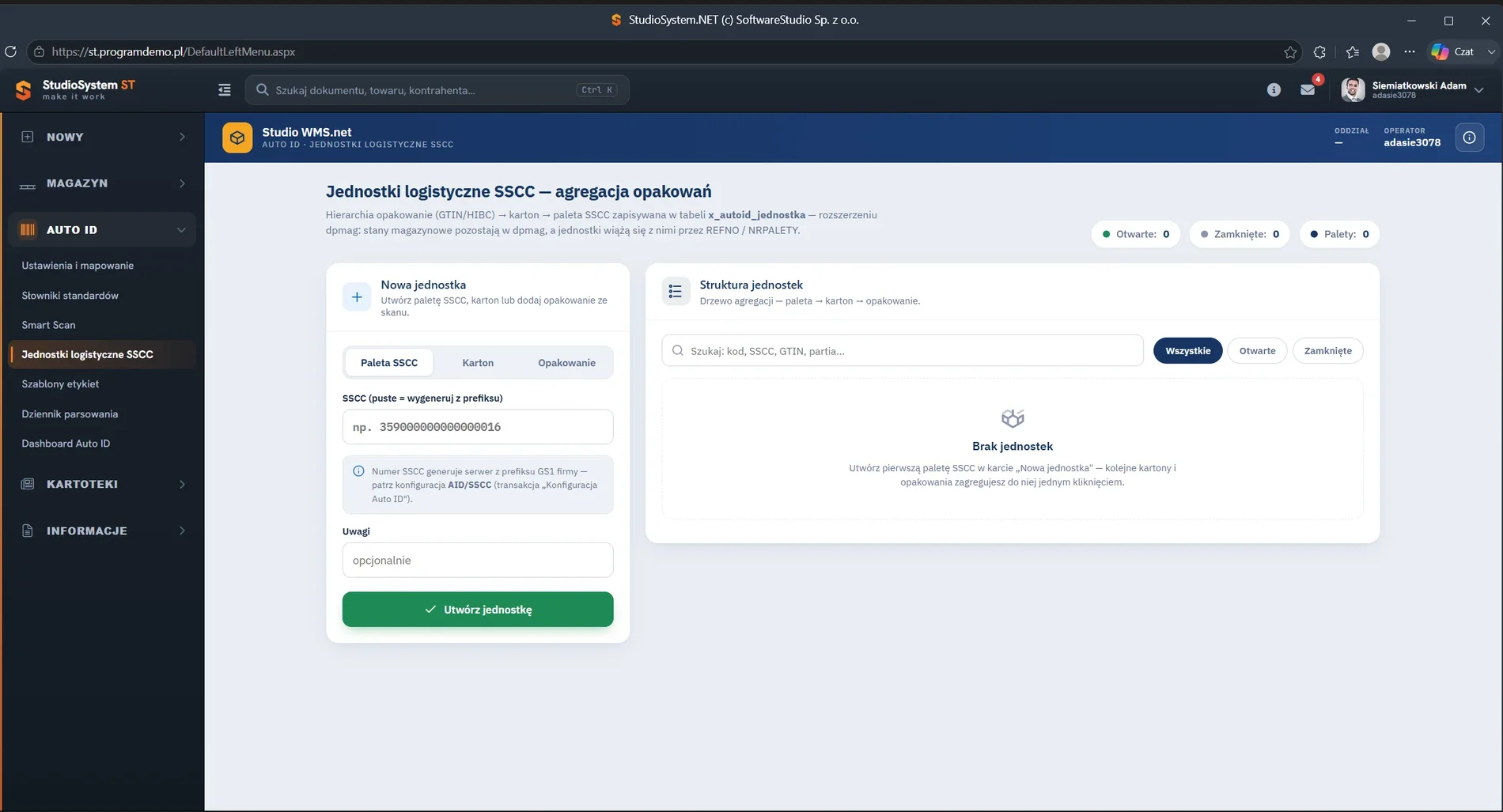The image size is (1503, 812).
Task: Filter by Zamknięte units
Action: point(1327,350)
